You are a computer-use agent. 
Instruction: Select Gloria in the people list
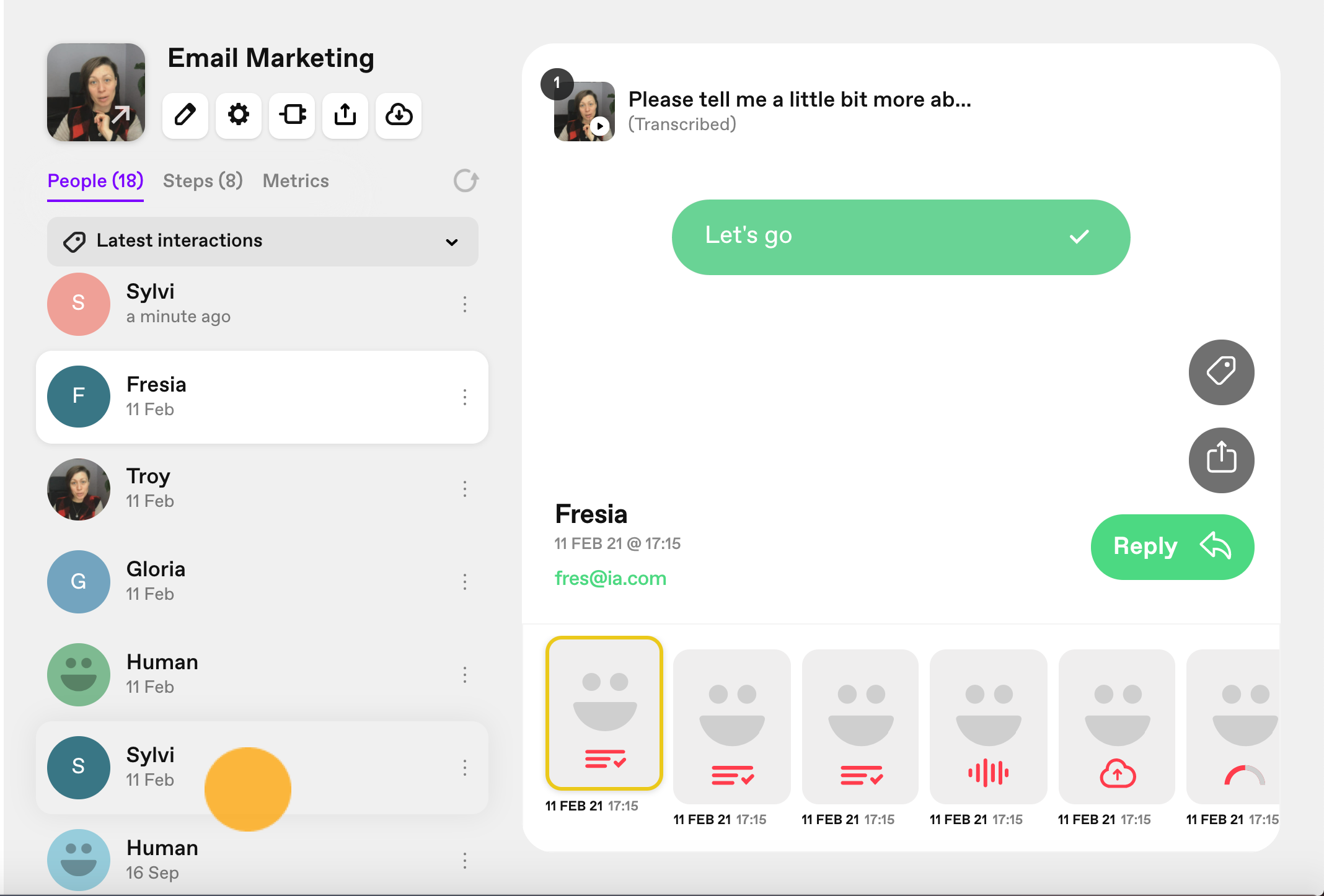262,581
